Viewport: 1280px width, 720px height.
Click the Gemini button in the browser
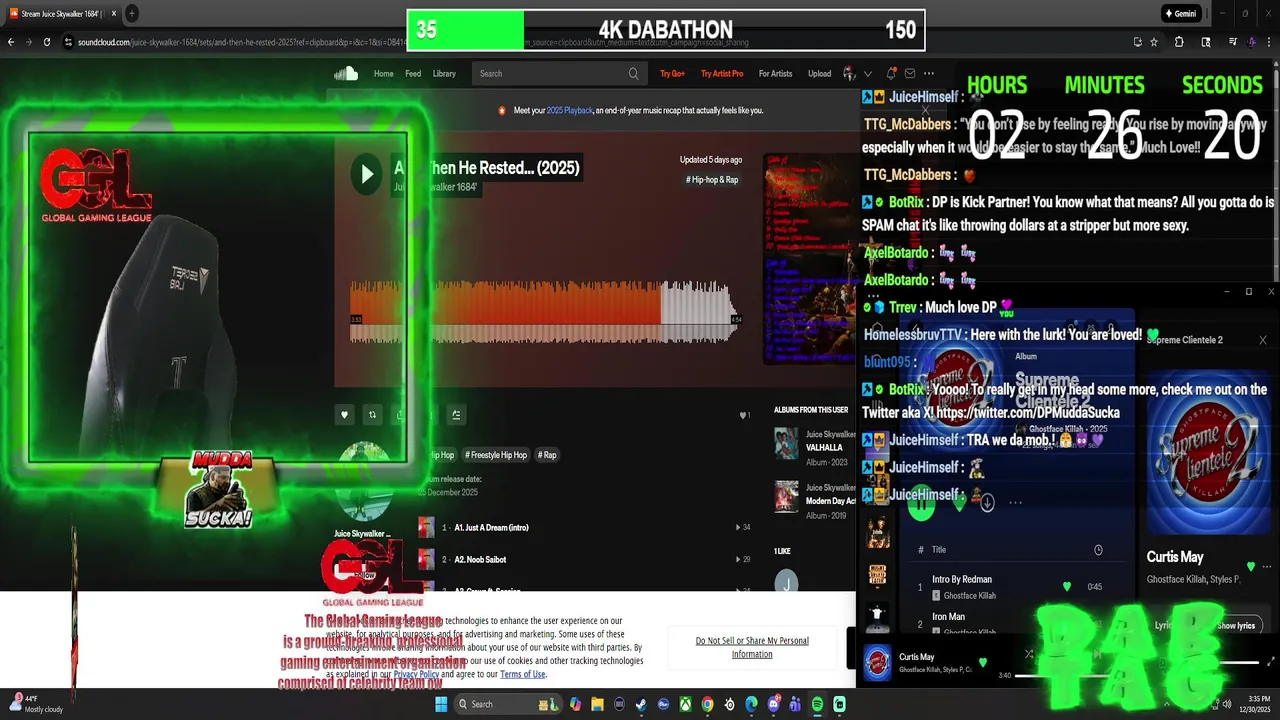click(x=1180, y=14)
